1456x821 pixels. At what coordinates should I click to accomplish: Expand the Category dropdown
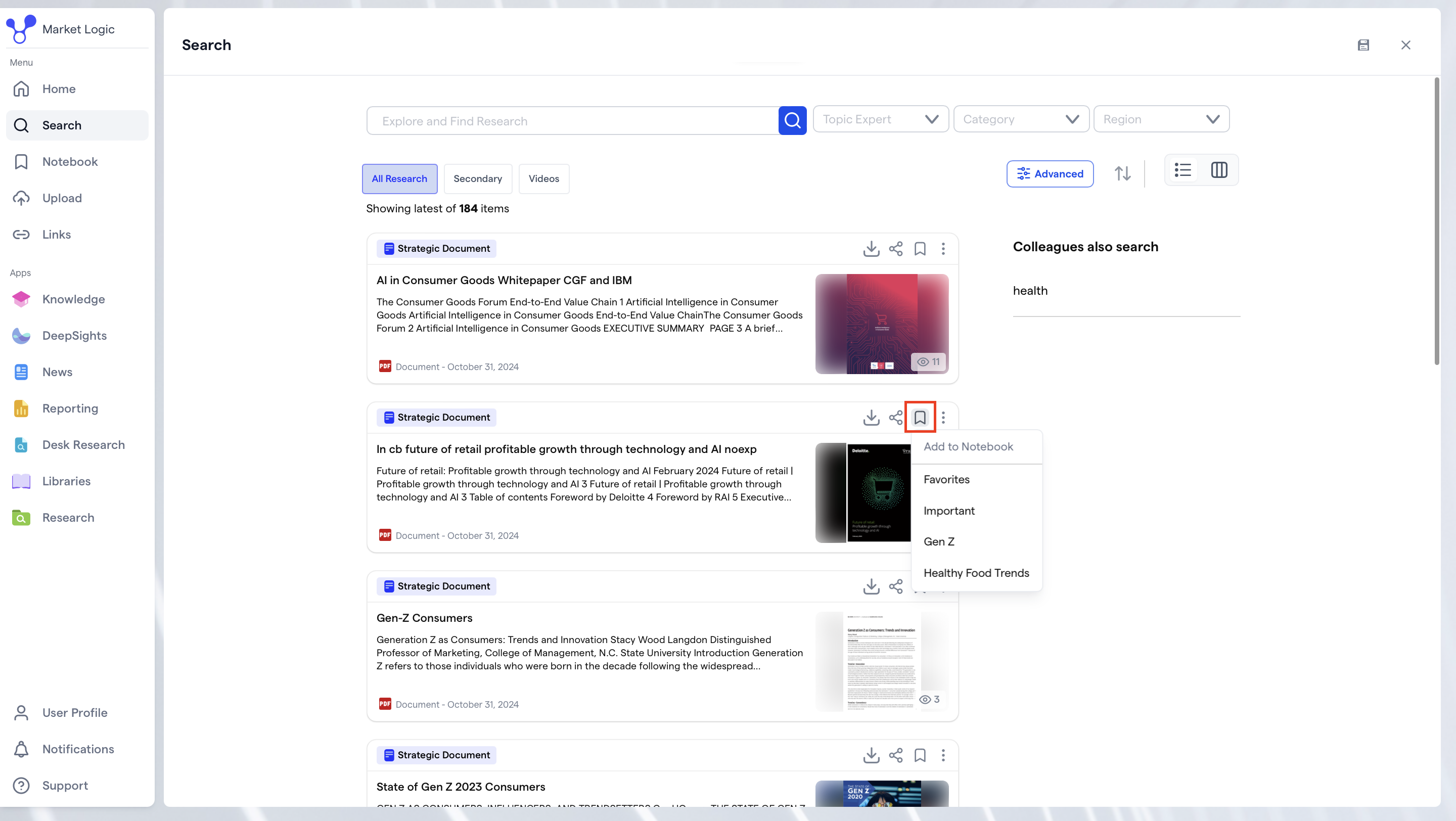point(1021,119)
